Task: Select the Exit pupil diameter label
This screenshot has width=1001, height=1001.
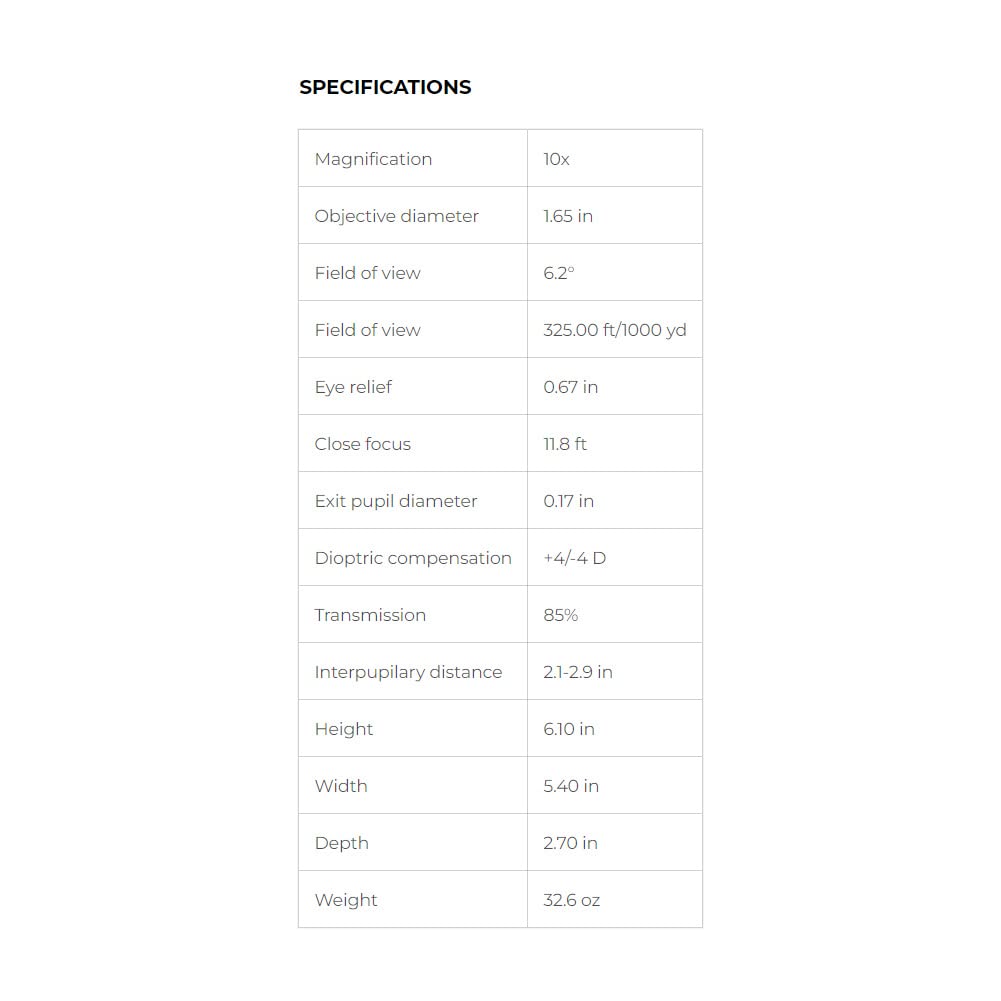Action: (x=396, y=501)
